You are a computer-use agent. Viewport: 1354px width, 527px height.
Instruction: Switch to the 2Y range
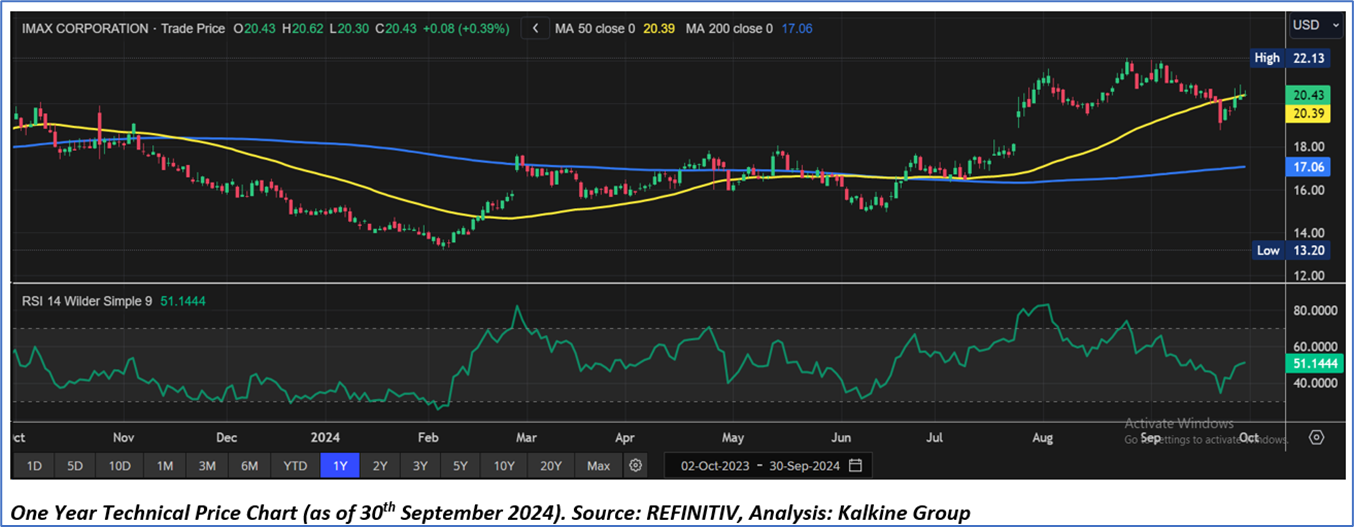point(380,466)
